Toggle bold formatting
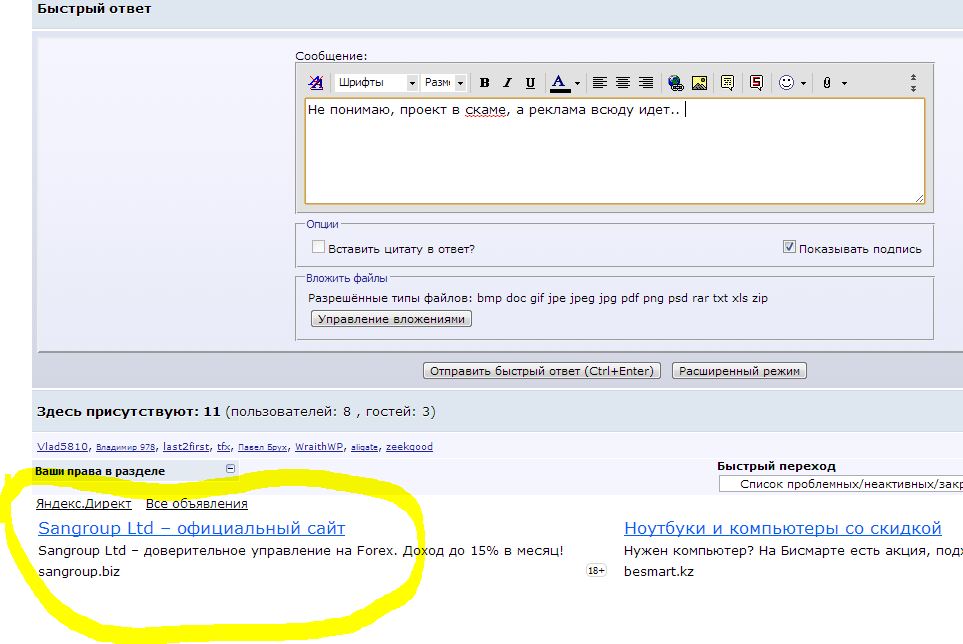Image resolution: width=963 pixels, height=644 pixels. 485,83
